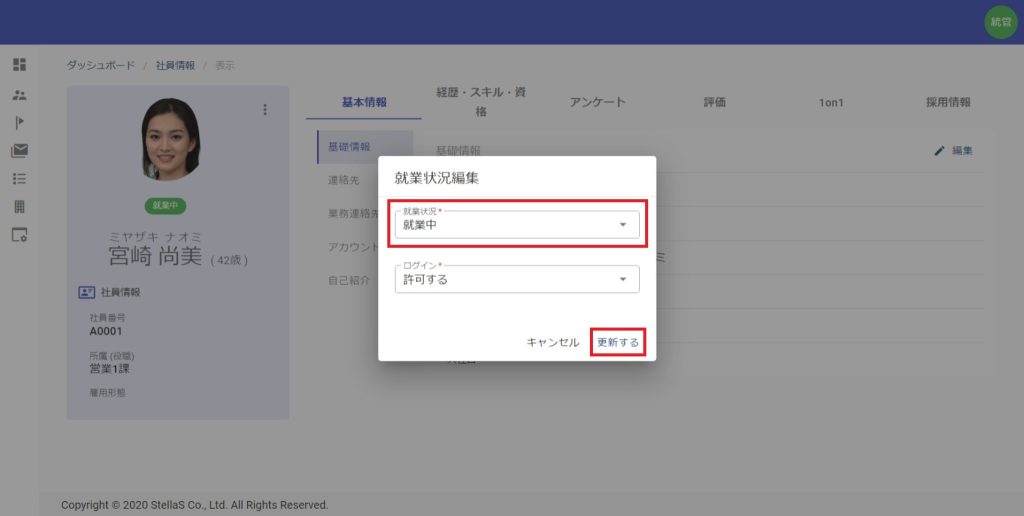
Task: Click the employee profile photo
Action: [171, 138]
